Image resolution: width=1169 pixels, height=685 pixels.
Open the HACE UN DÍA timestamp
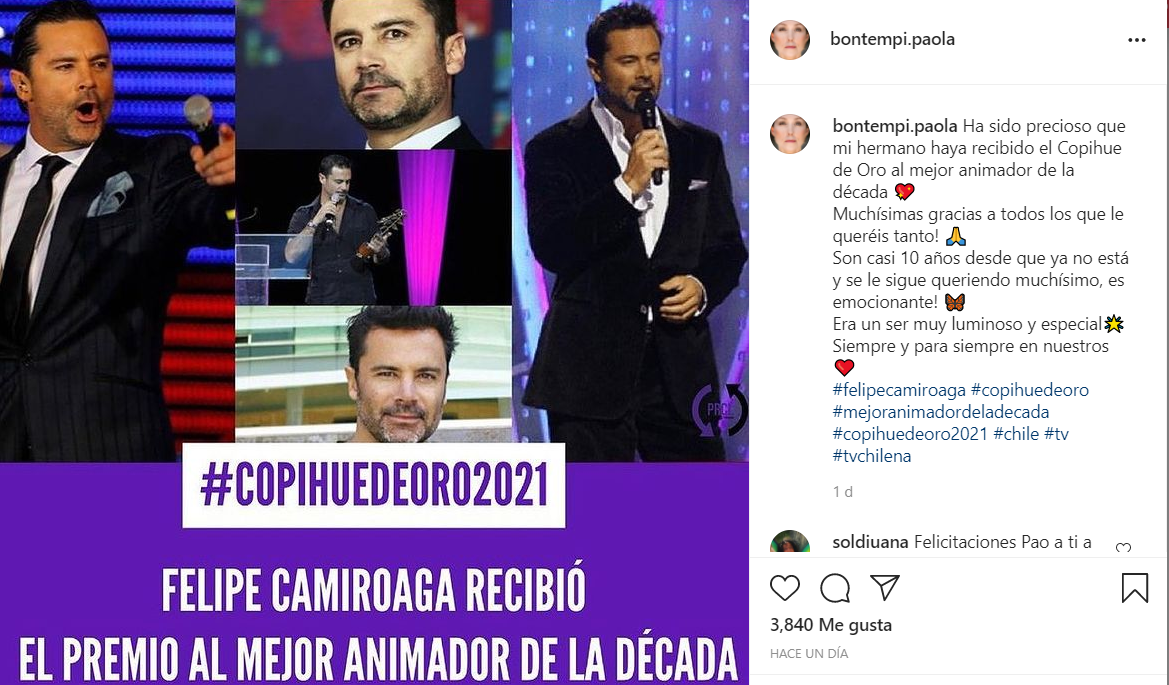809,654
